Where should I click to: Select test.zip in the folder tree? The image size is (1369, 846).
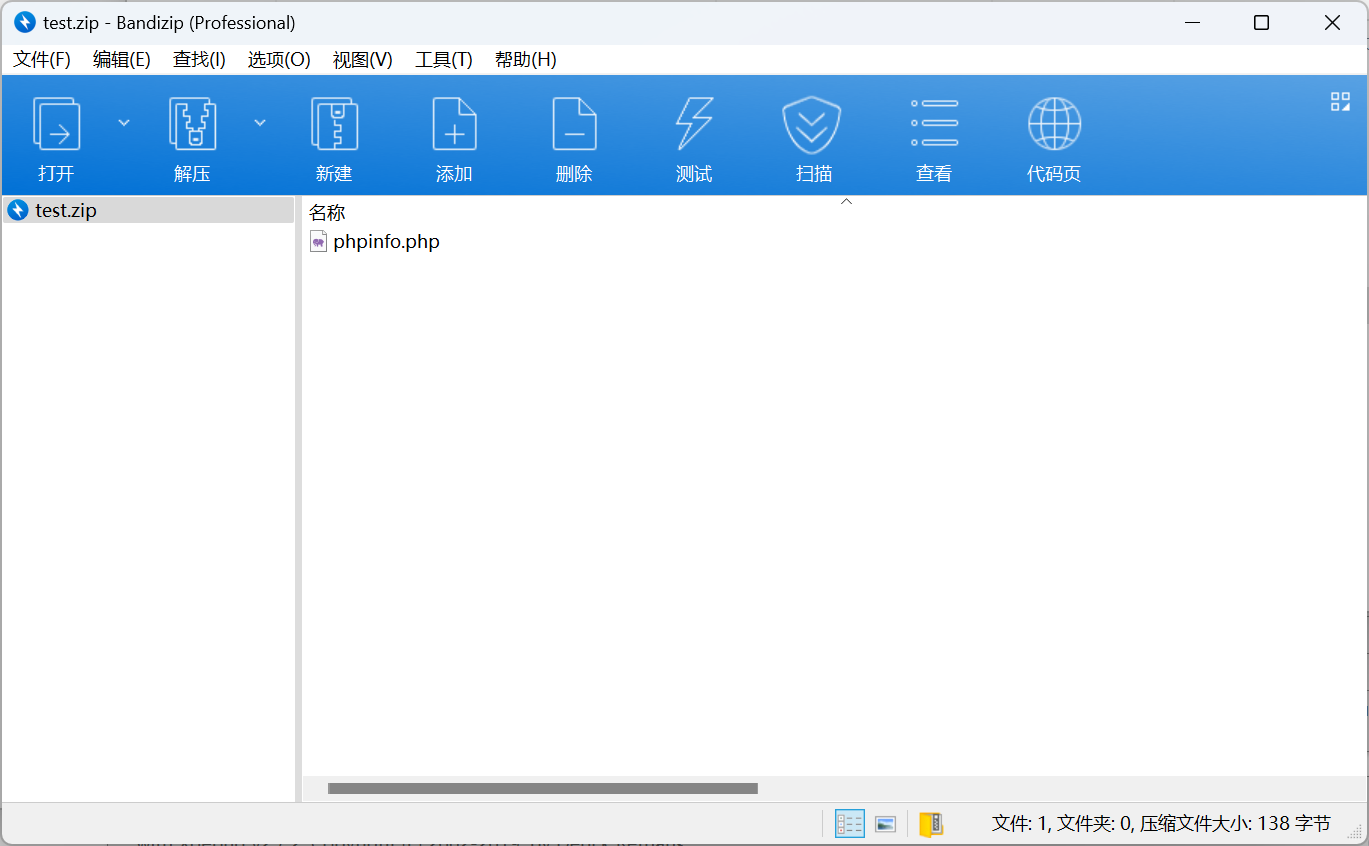click(149, 210)
